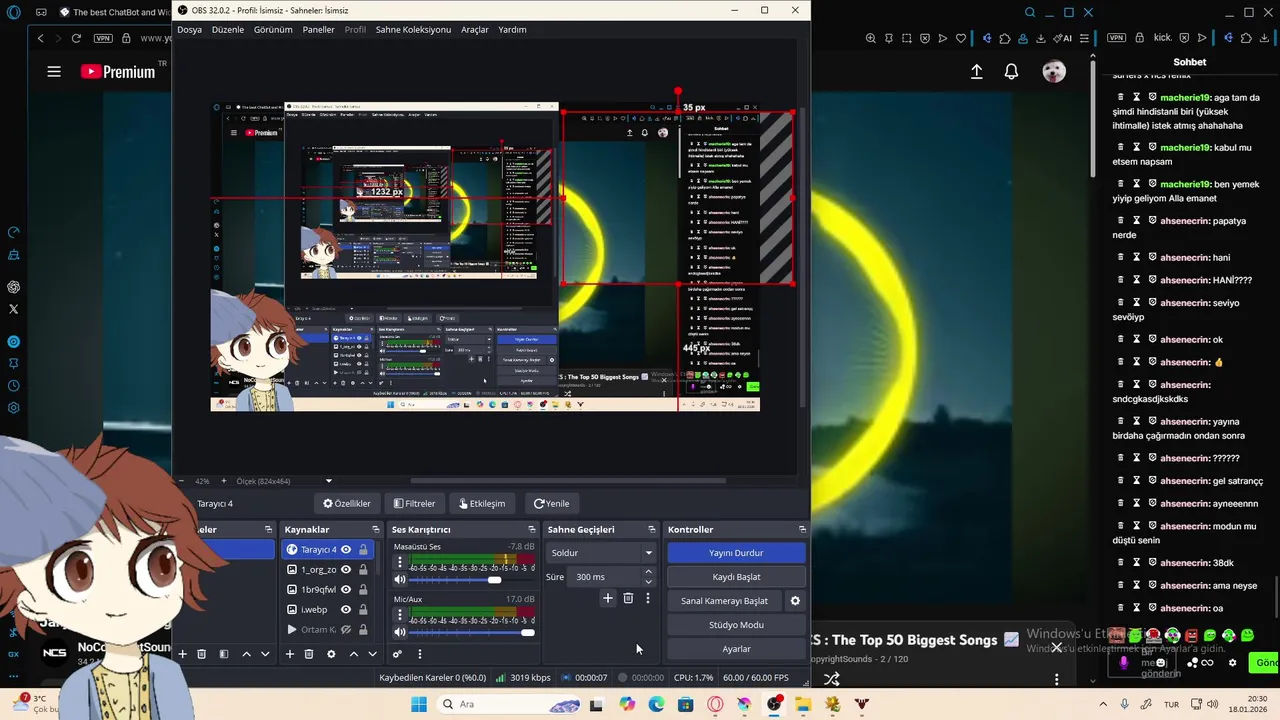
Task: Undock the Sahne Geçişleri panel icon
Action: 652,530
